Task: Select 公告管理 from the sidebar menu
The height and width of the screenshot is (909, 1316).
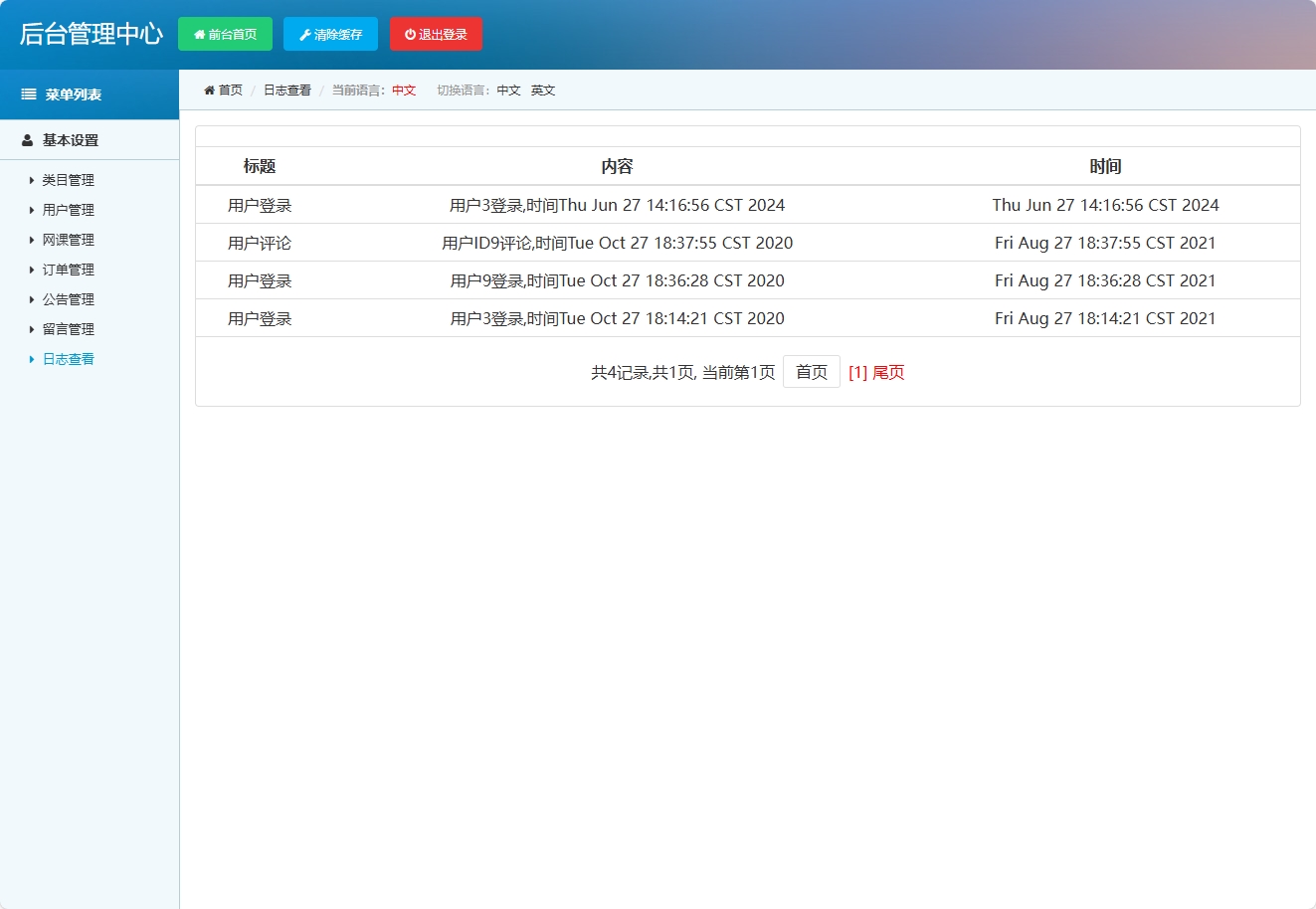Action: point(68,299)
